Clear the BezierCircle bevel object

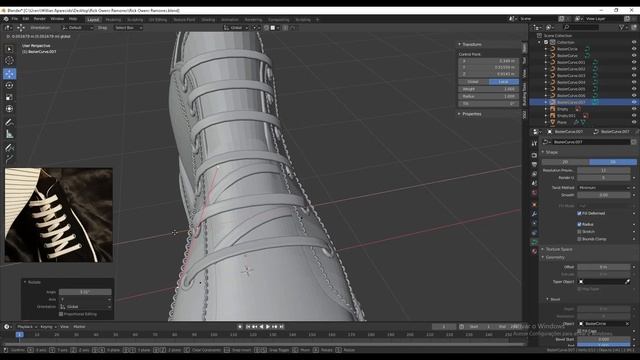pos(627,324)
